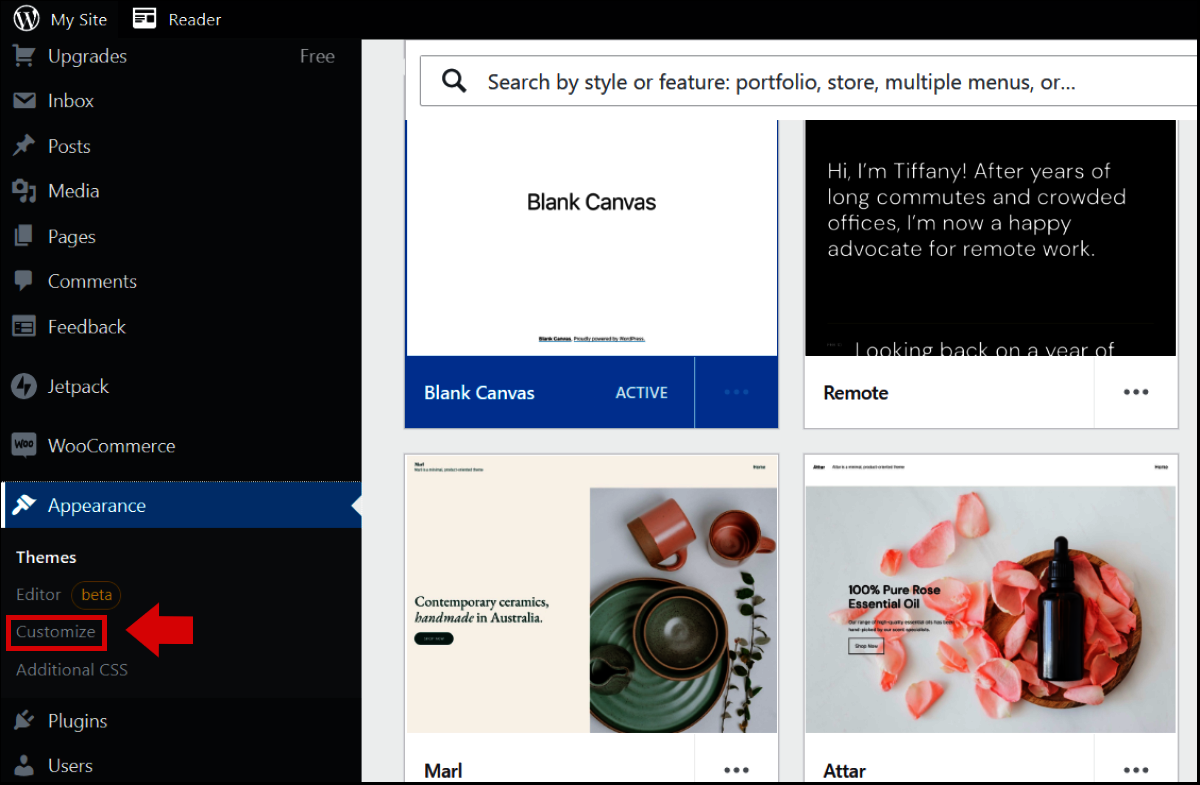Open the Media library icon
This screenshot has width=1200, height=785.
pos(24,191)
